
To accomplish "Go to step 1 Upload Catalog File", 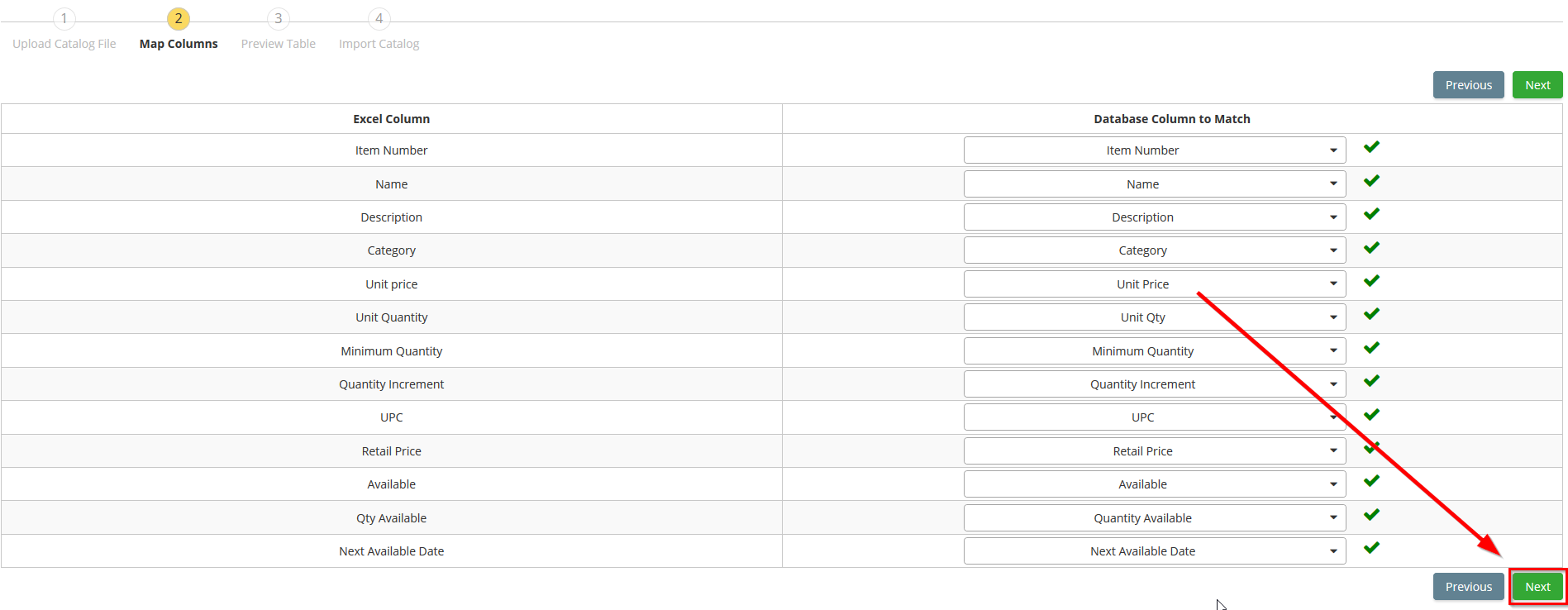I will coord(64,30).
